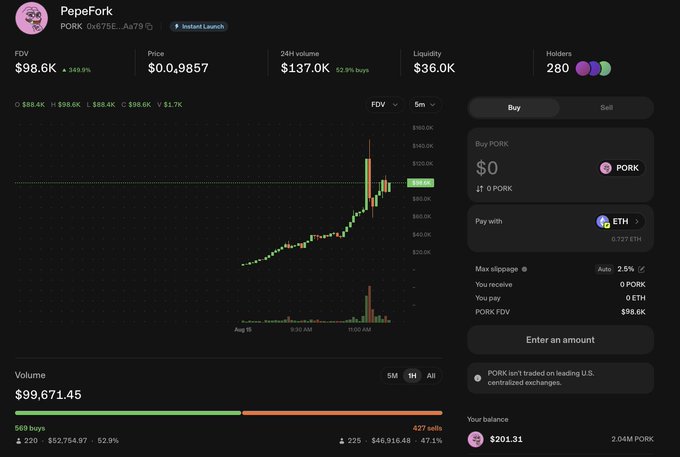Open the 5m interval dropdown

(424, 104)
